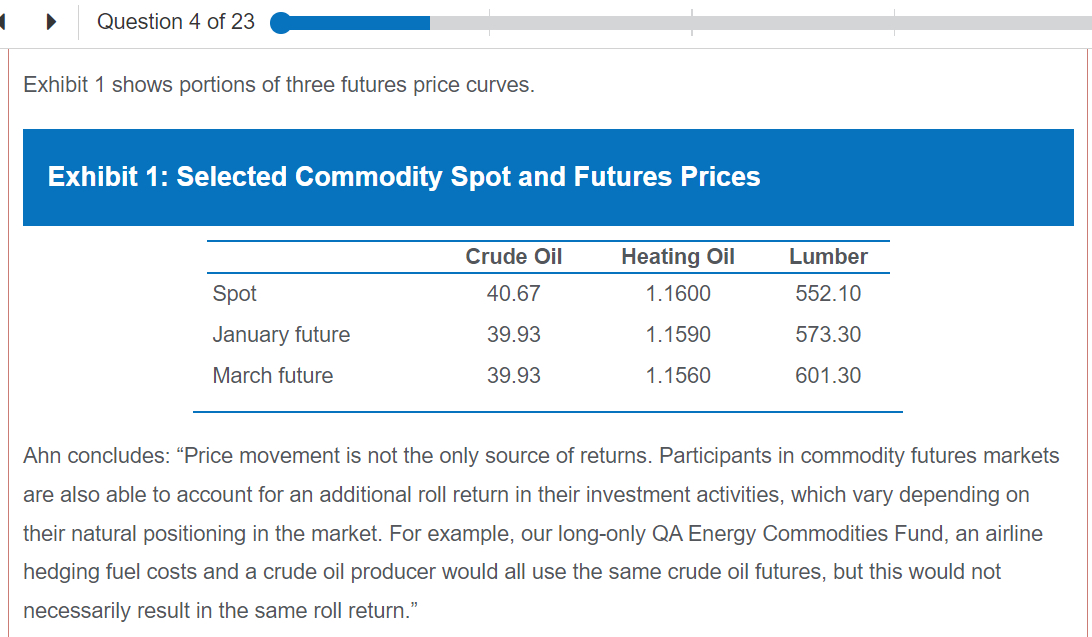Click the heating oil spot price 1.1600
Image resolution: width=1092 pixels, height=637 pixels.
678,294
